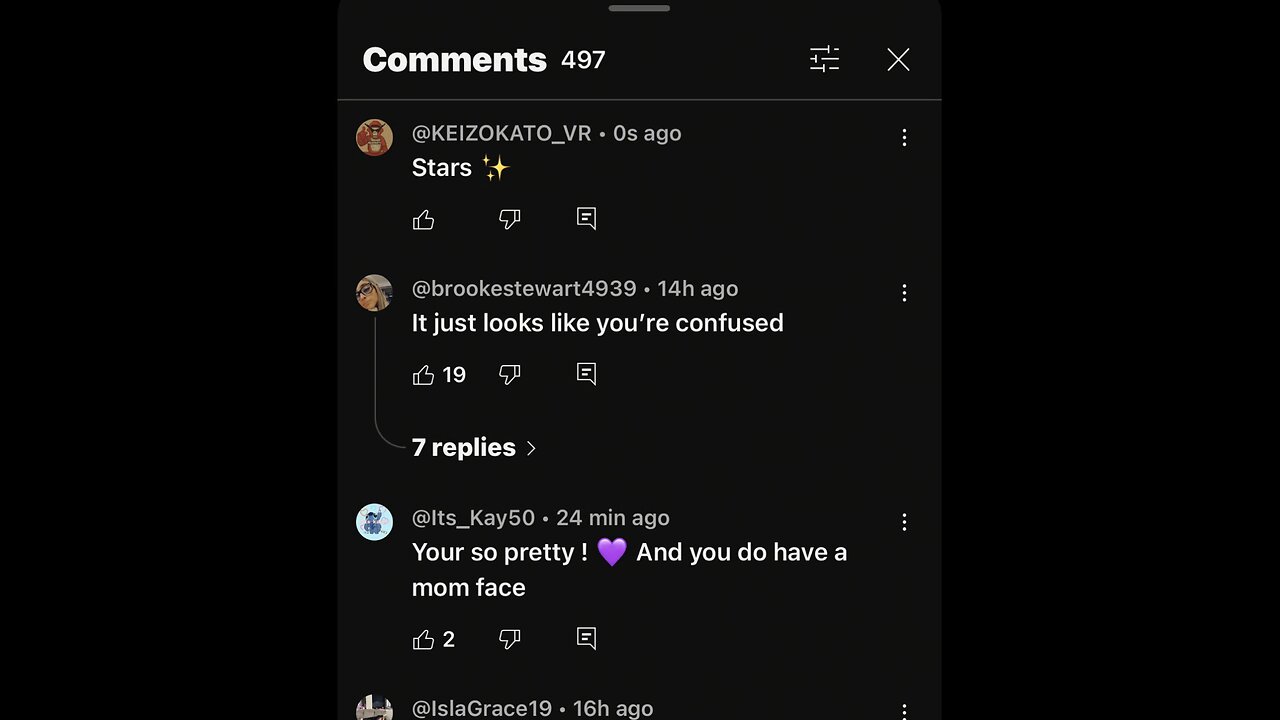Grab the drag handle atop the Comments sheet

tap(640, 9)
